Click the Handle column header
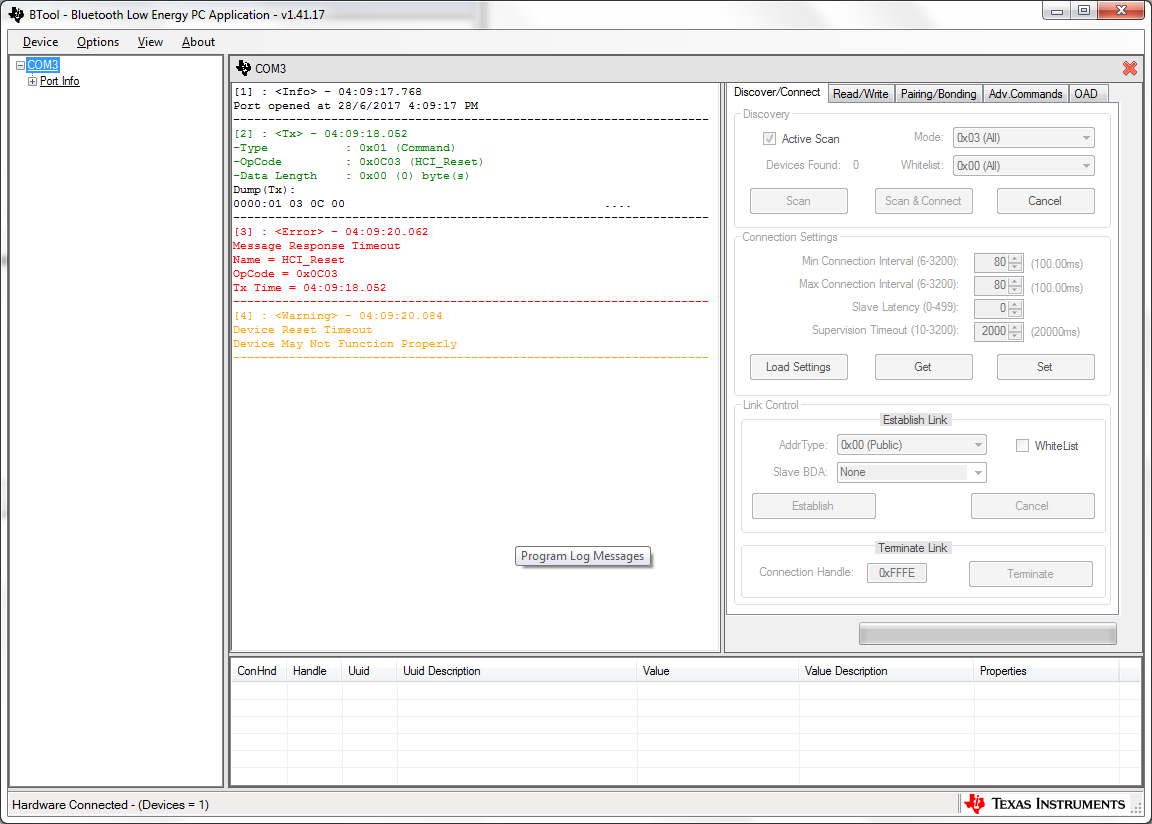 coord(314,671)
